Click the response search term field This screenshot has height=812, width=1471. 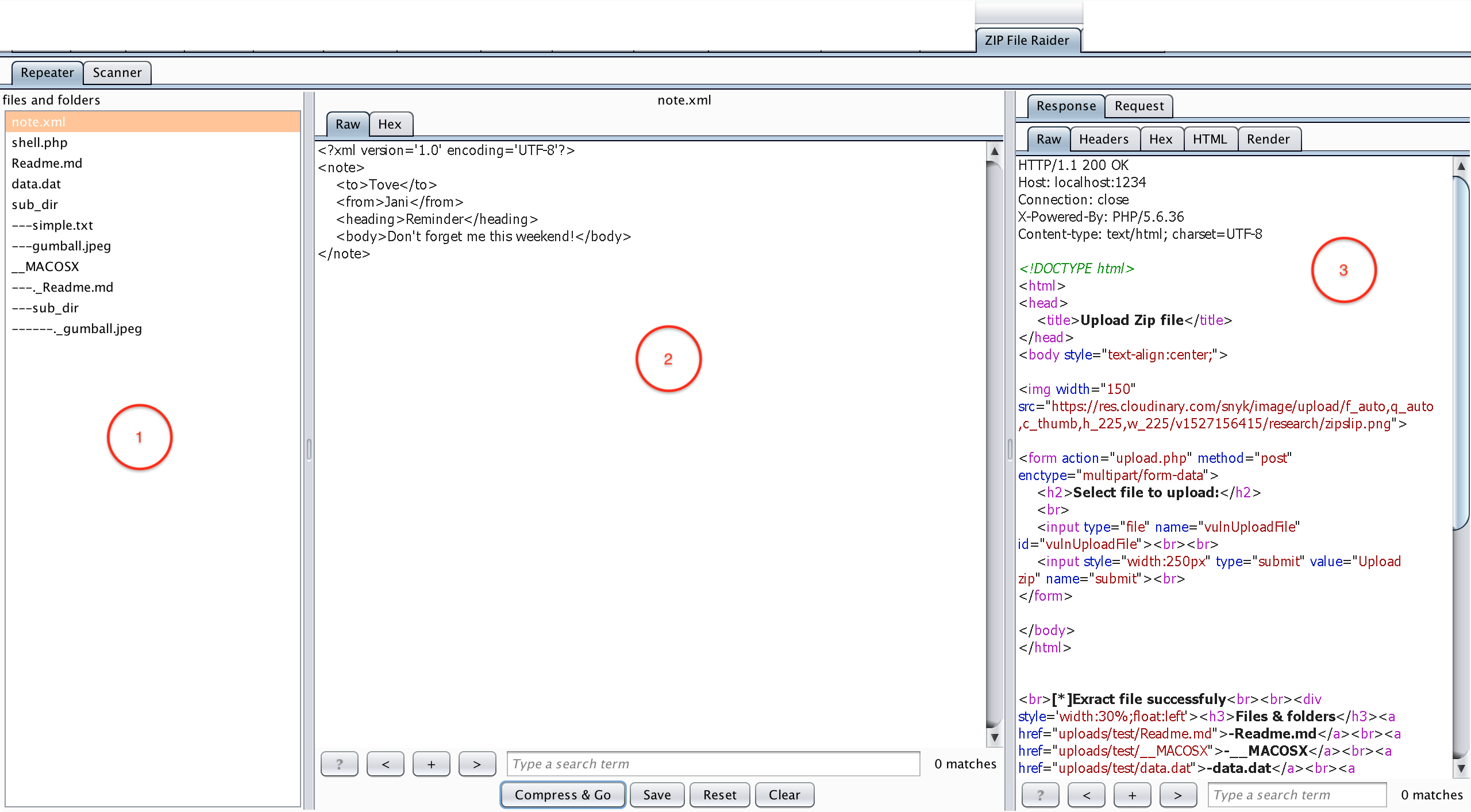[x=1296, y=795]
